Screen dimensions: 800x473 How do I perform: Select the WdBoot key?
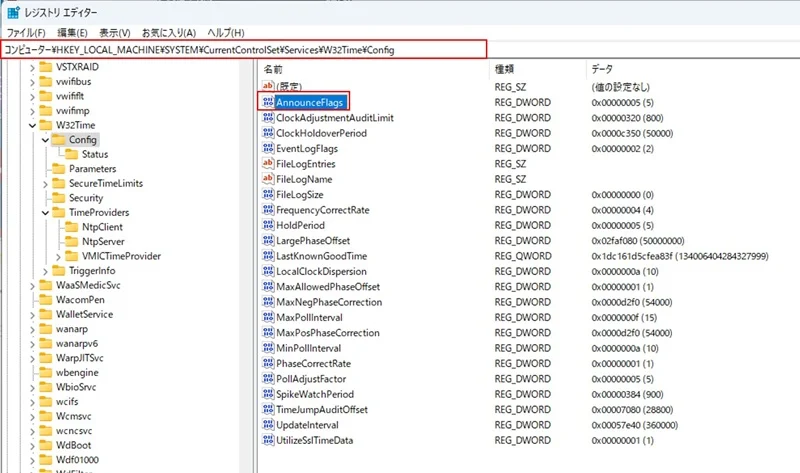pyautogui.click(x=73, y=445)
